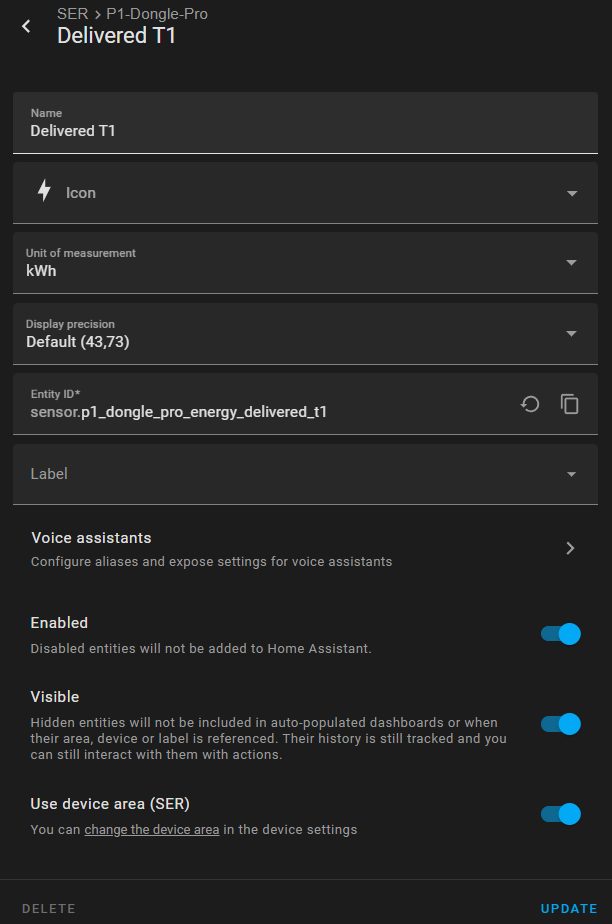
Task: Go back using the header arrow
Action: pos(26,26)
